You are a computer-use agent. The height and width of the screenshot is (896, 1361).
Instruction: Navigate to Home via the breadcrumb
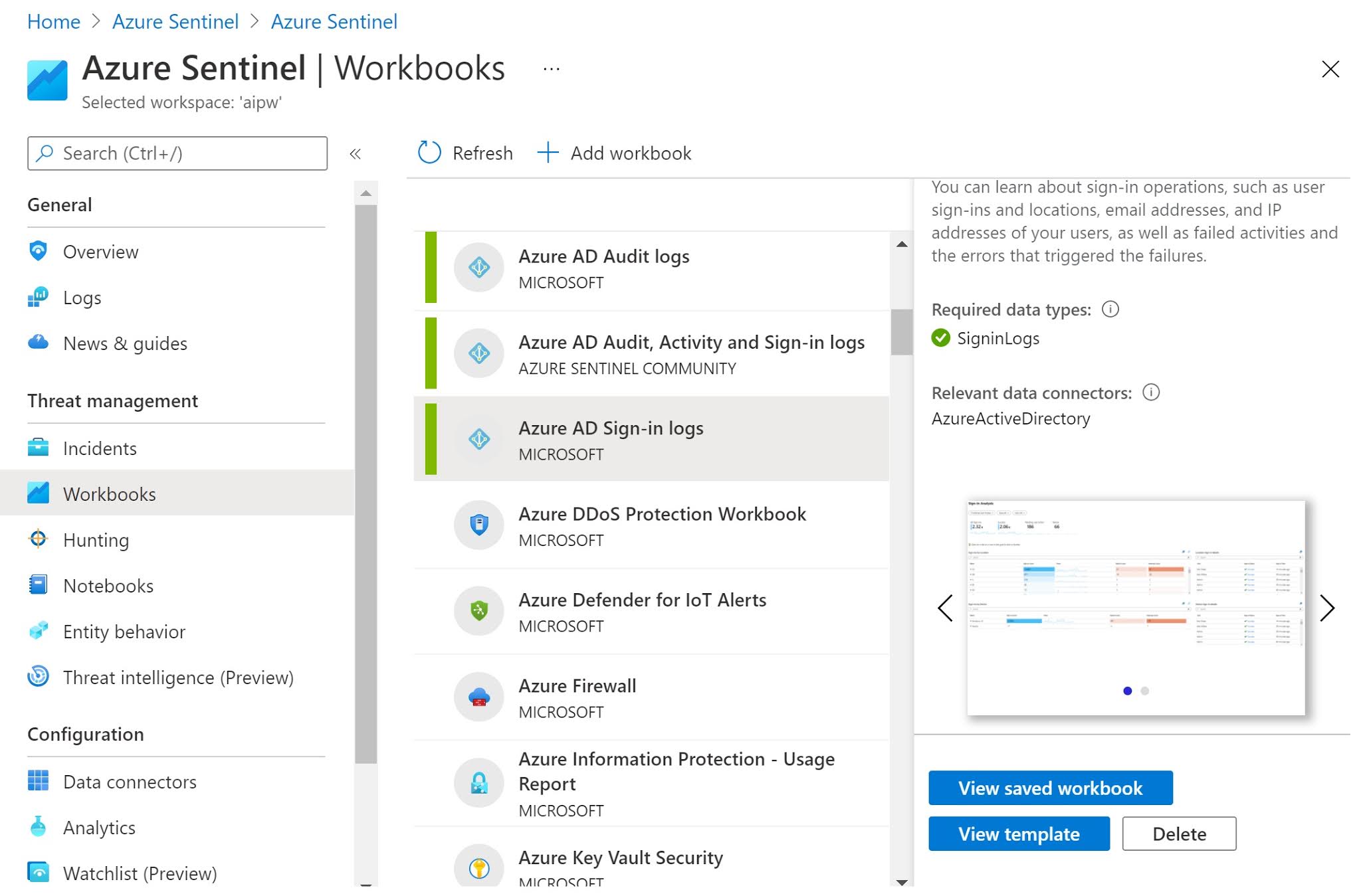tap(53, 21)
